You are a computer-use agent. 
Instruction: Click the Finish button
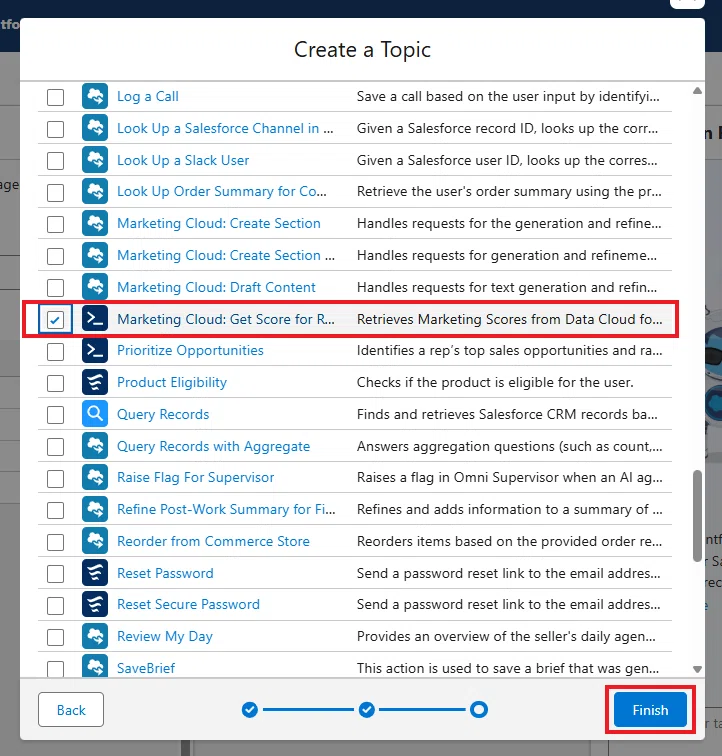tap(650, 710)
